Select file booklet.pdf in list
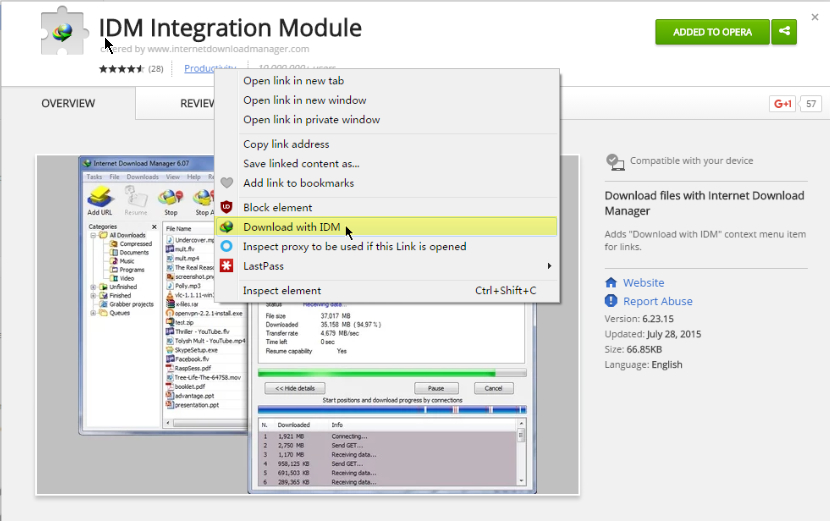 (185, 387)
